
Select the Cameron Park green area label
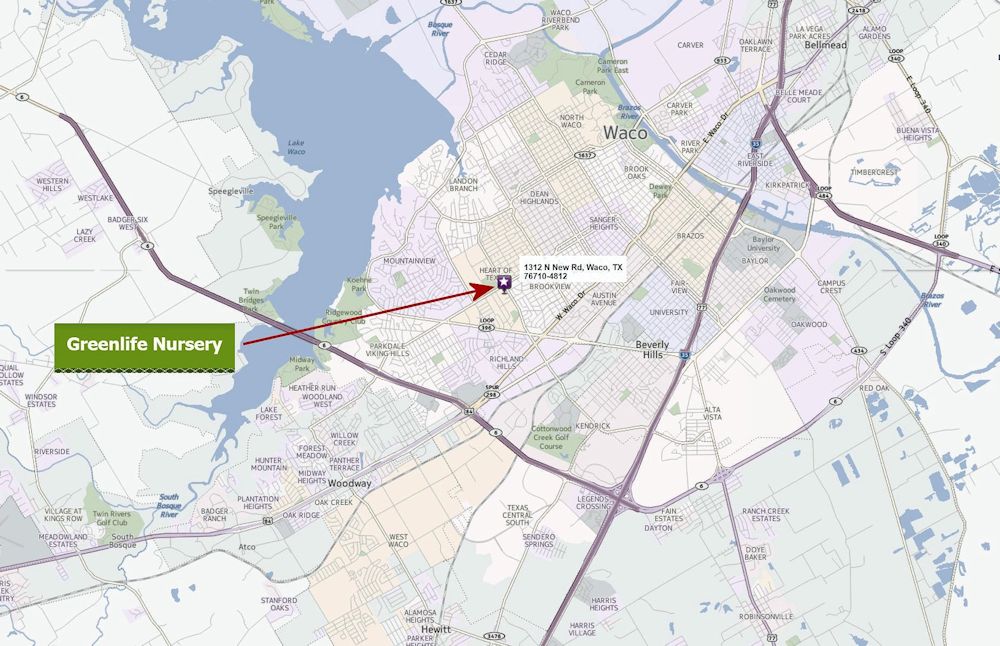pos(590,87)
